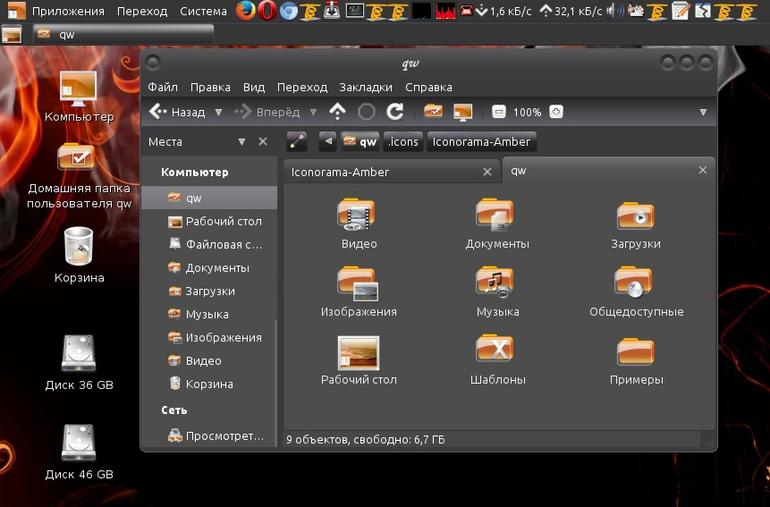770x507 pixels.
Task: Open the Закладки menu
Action: pyautogui.click(x=366, y=87)
